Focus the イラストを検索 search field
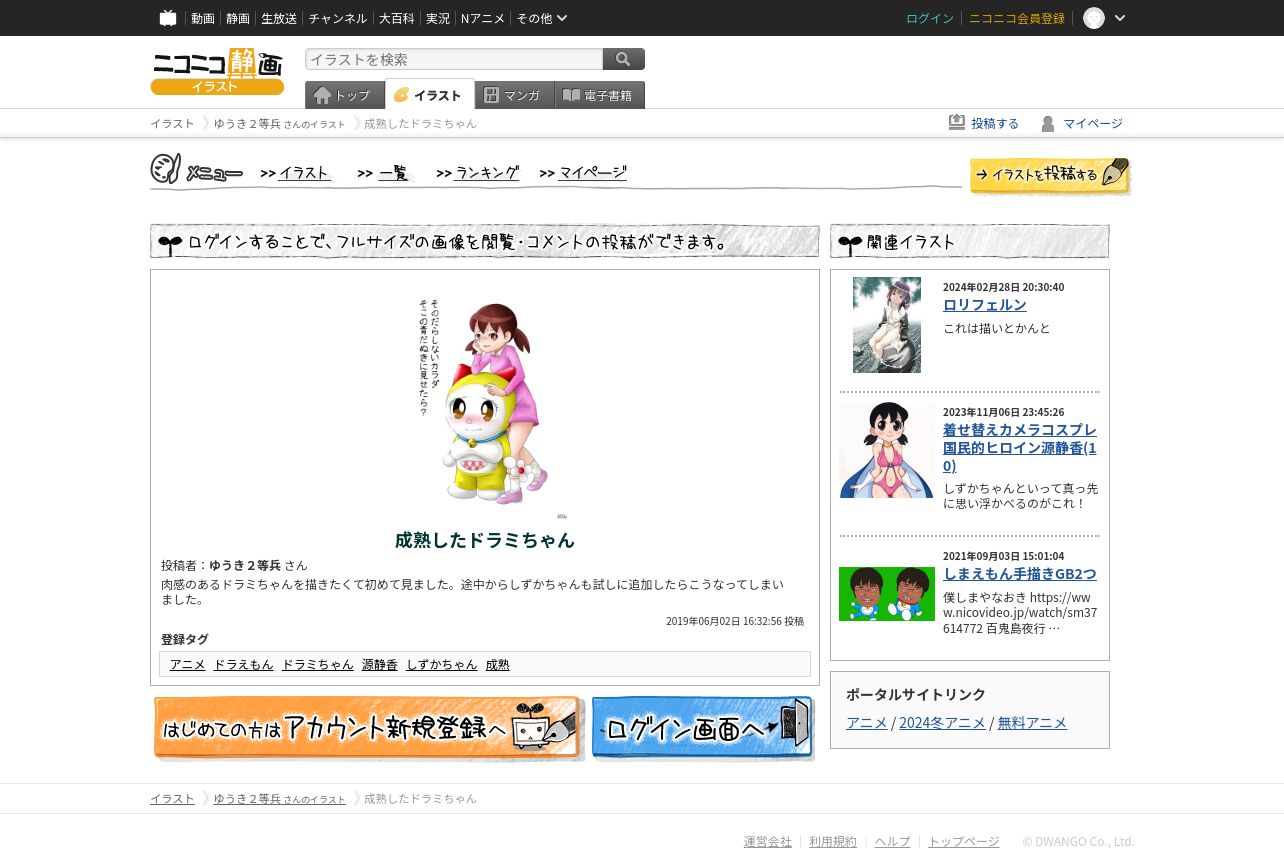 pyautogui.click(x=454, y=59)
